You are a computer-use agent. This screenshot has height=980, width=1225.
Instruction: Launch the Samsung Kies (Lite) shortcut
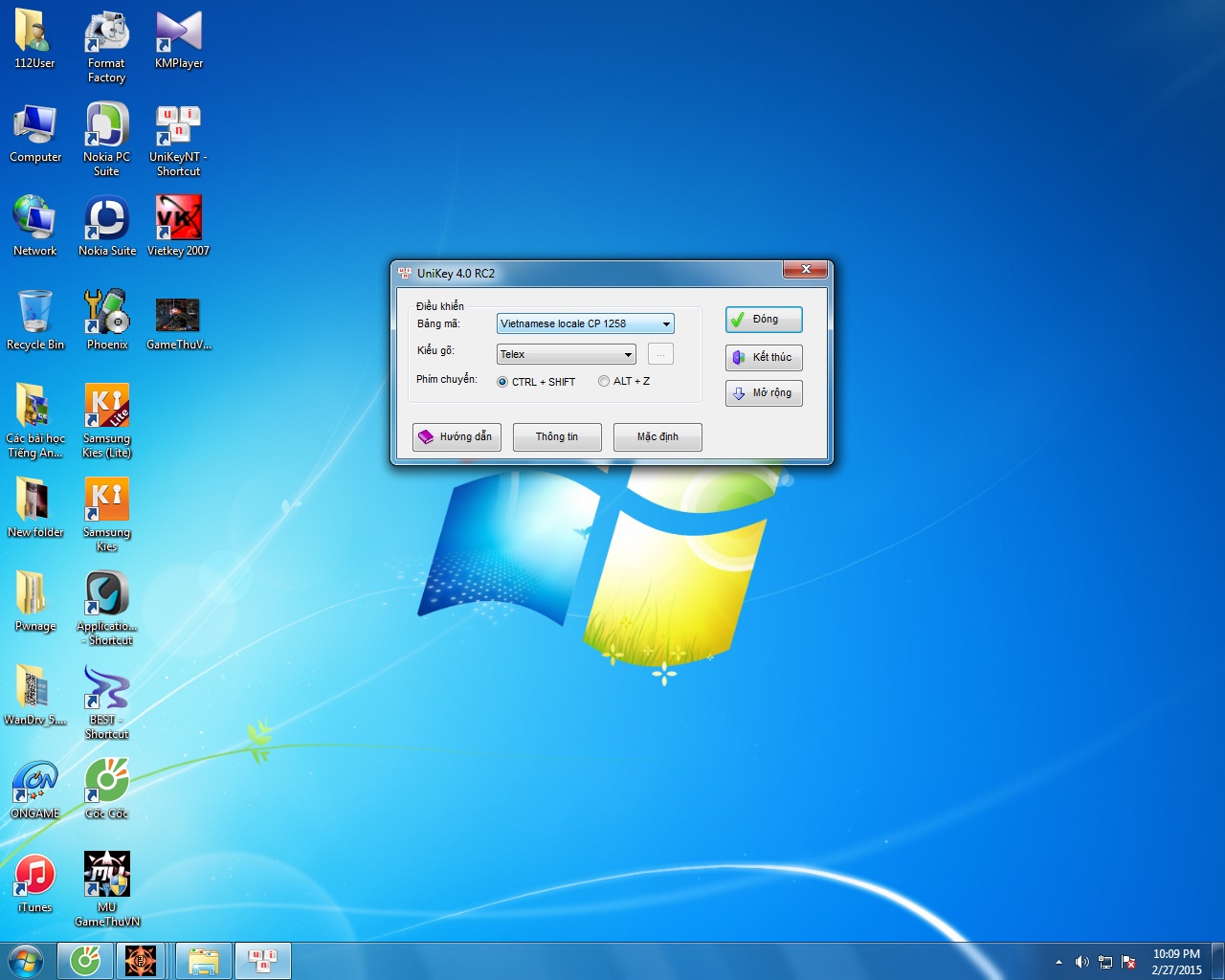106,421
